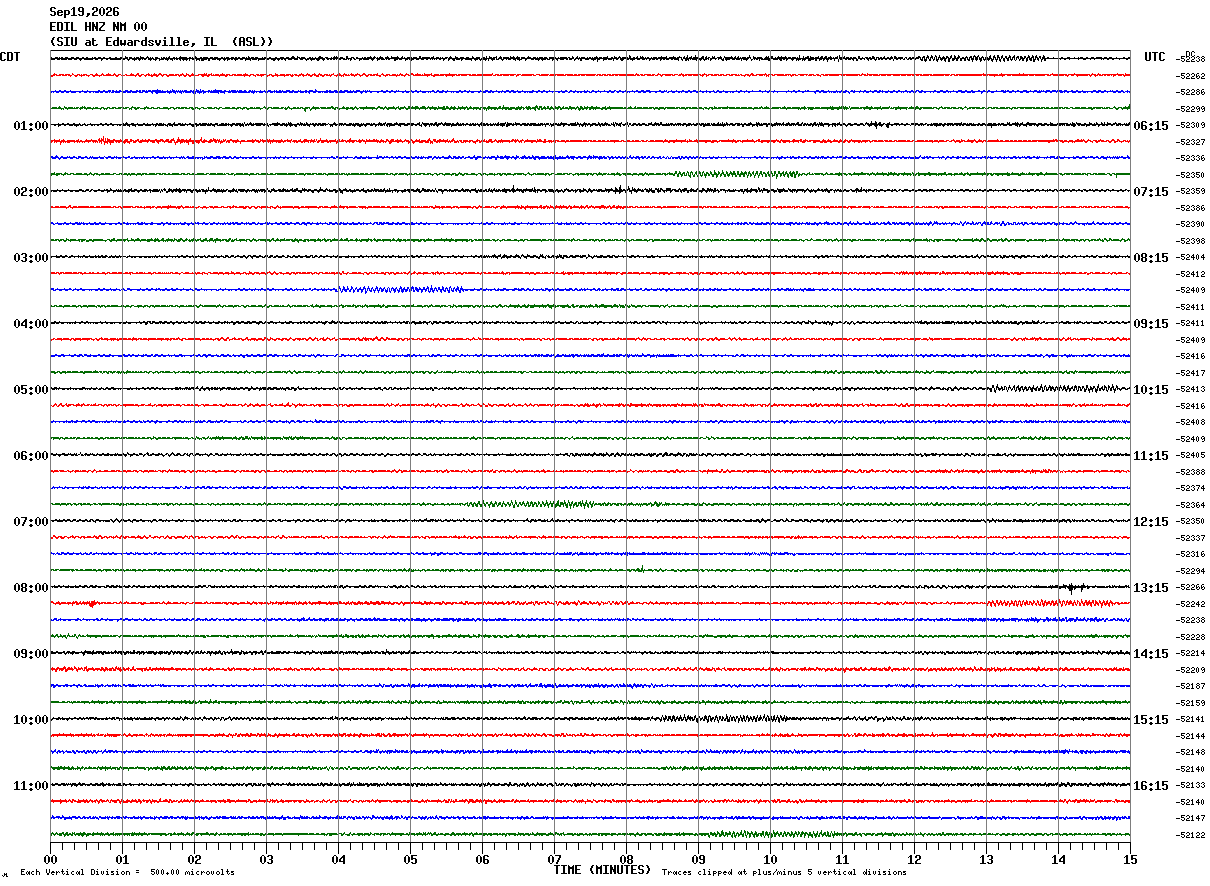
Task: Click the Sep19,2026 date text
Action: [x=84, y=12]
